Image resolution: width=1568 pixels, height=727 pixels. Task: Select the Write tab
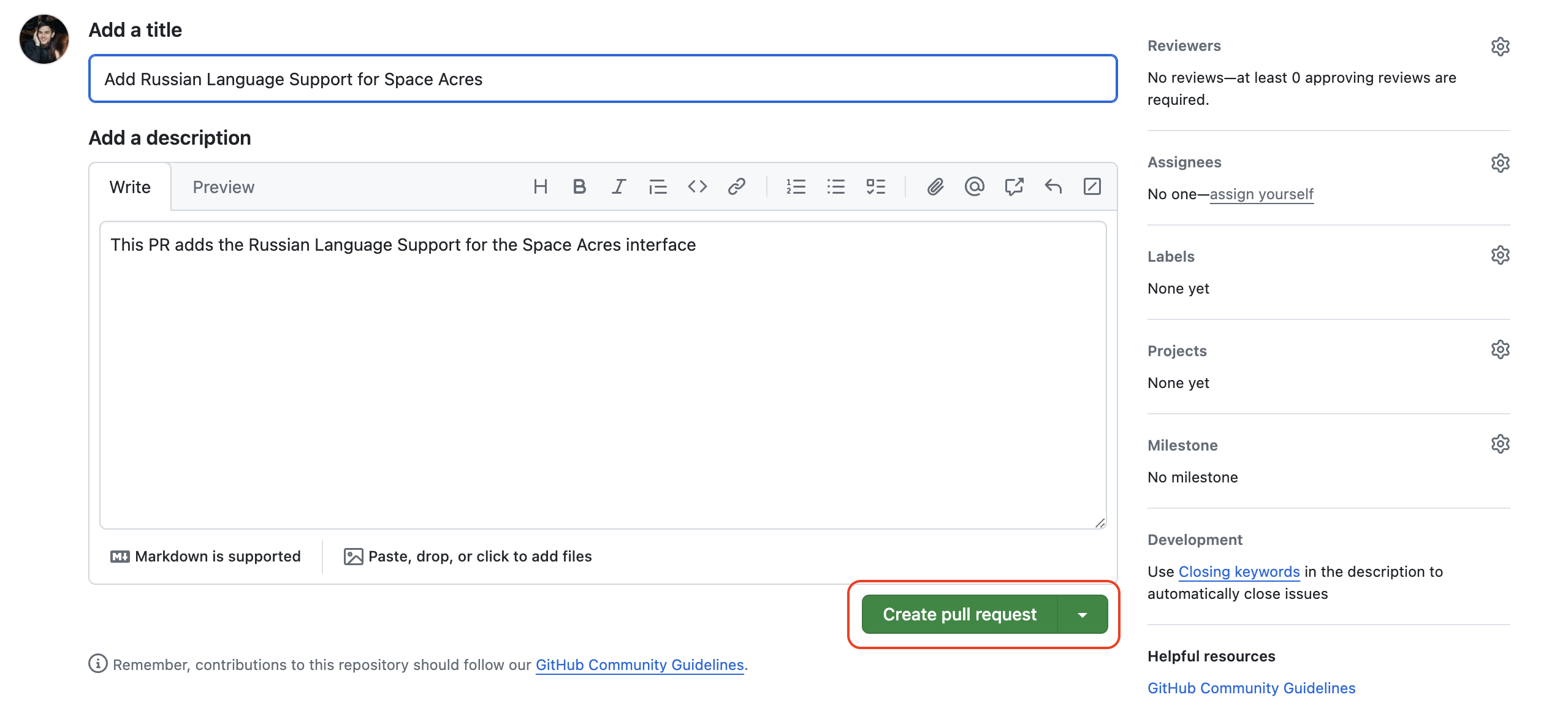point(130,187)
